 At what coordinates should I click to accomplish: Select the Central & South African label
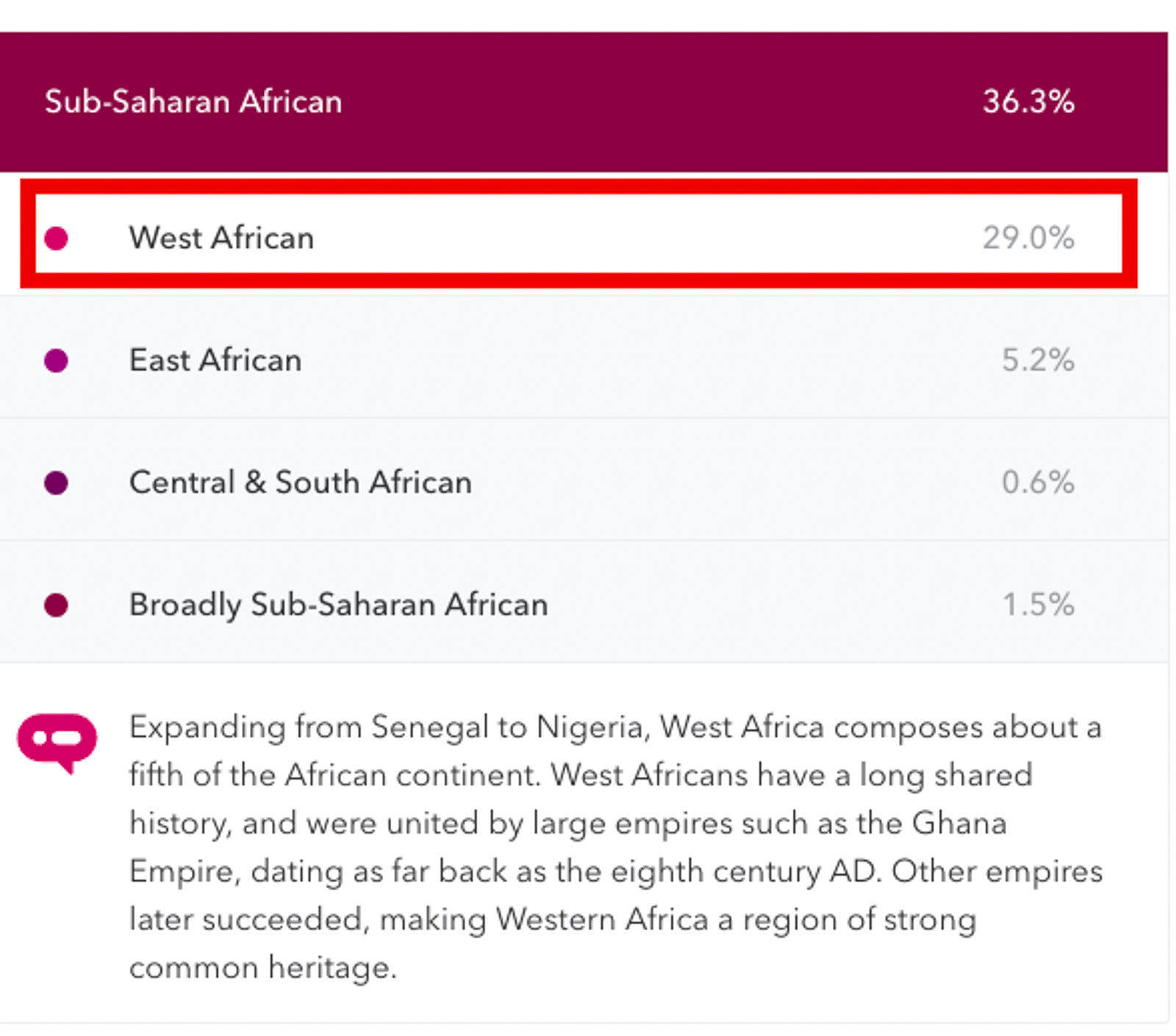point(300,483)
